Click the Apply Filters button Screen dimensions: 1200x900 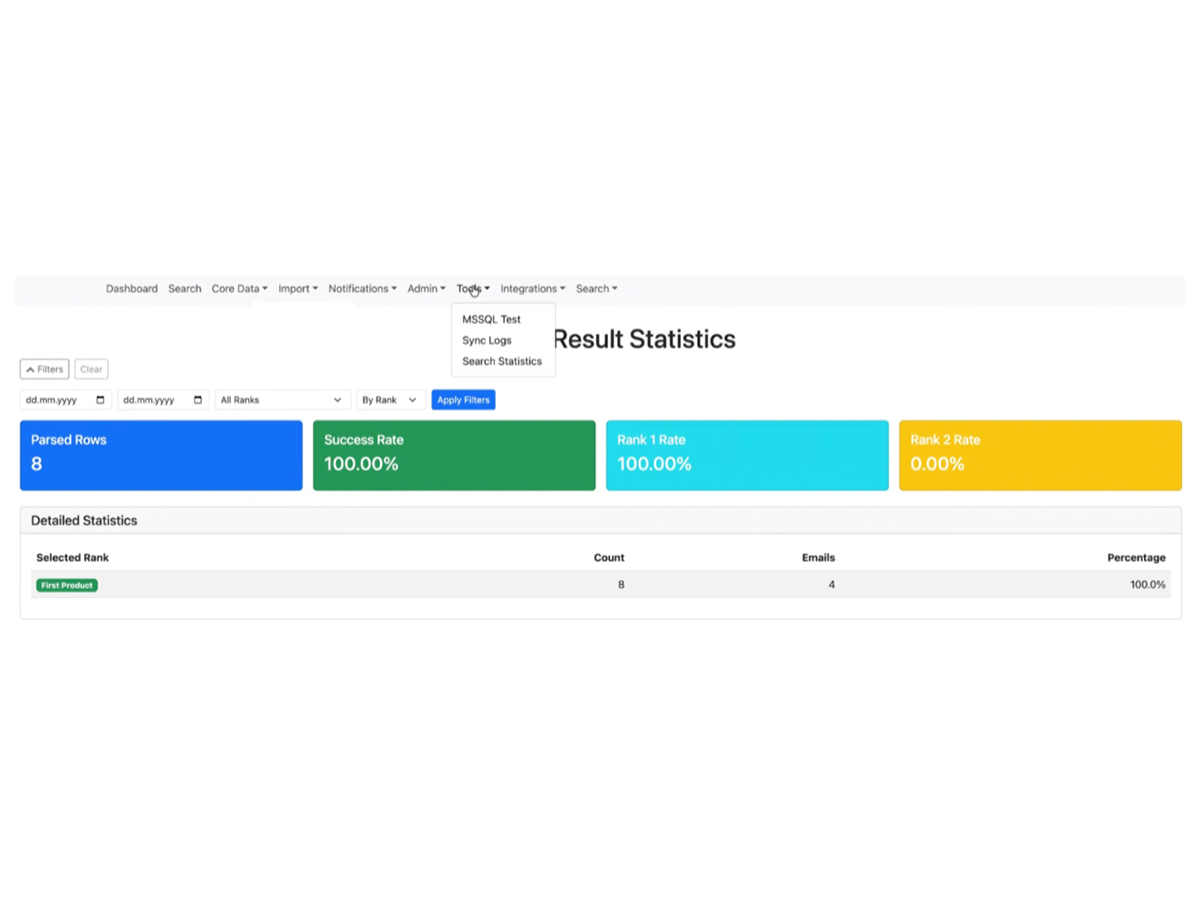coord(463,400)
